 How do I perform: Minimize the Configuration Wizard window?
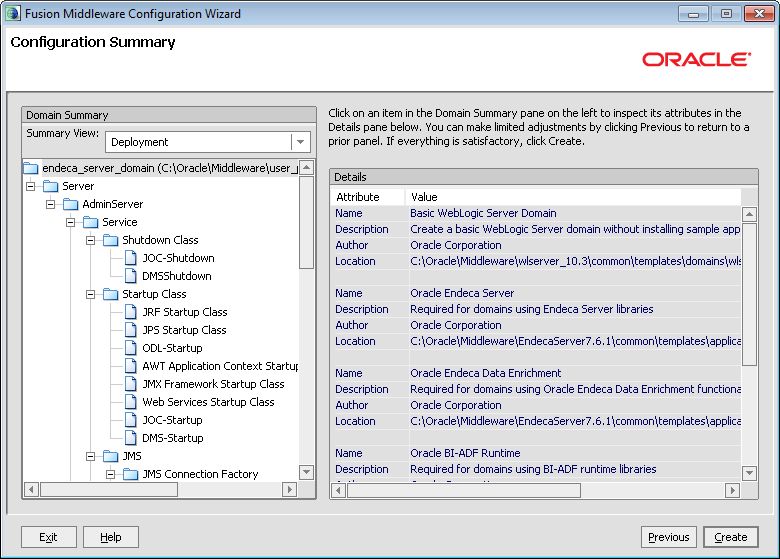pos(693,14)
